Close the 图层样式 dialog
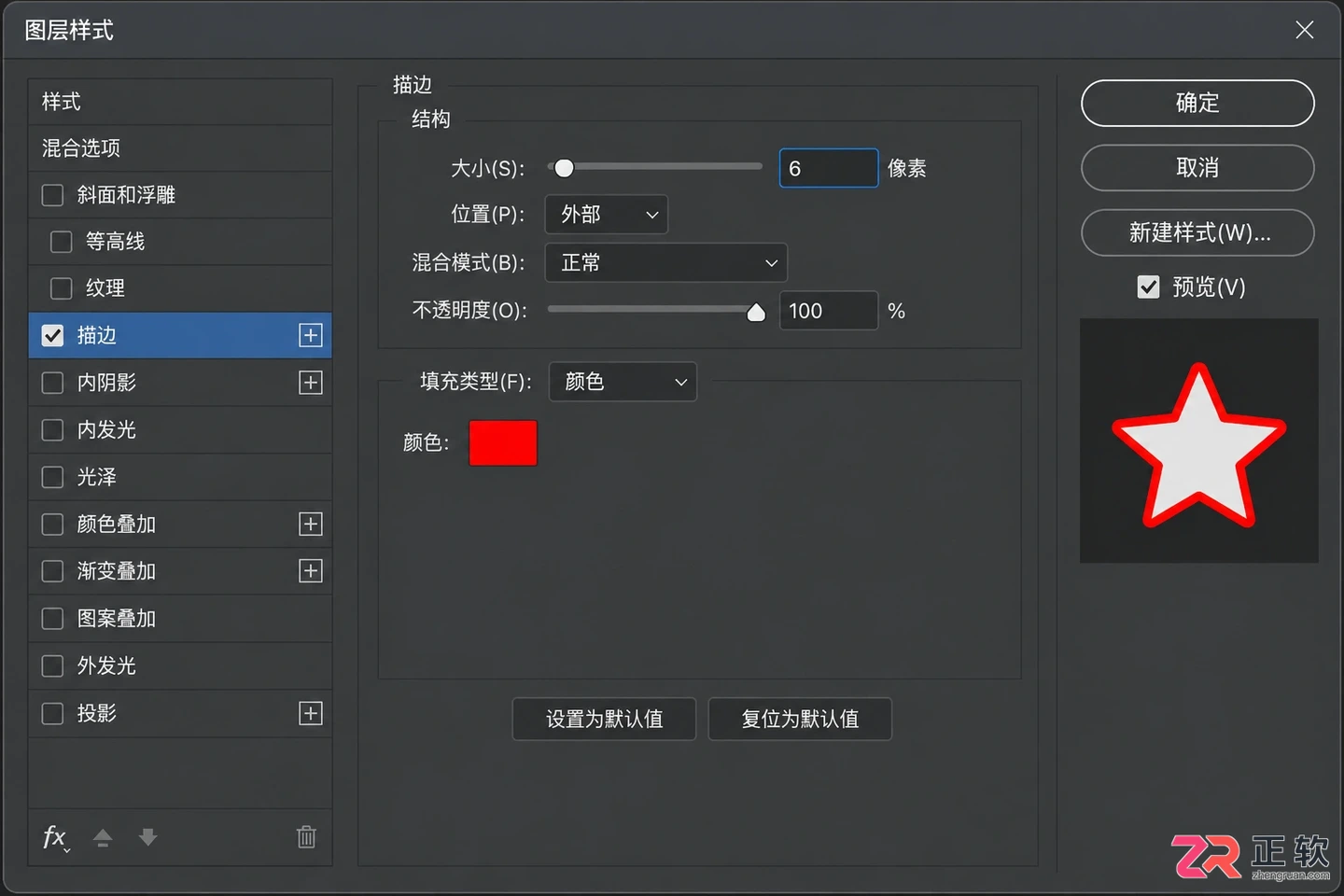Screen dimensions: 1344x896 (x=1305, y=30)
